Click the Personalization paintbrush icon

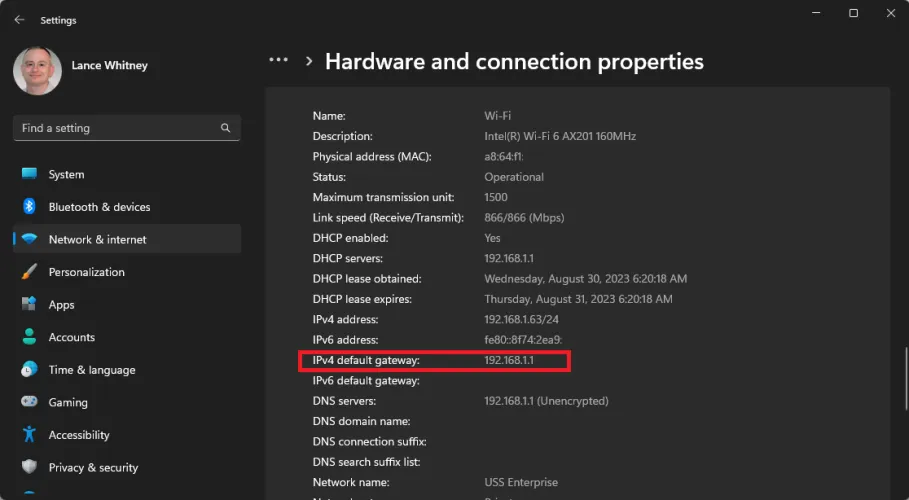(29, 272)
